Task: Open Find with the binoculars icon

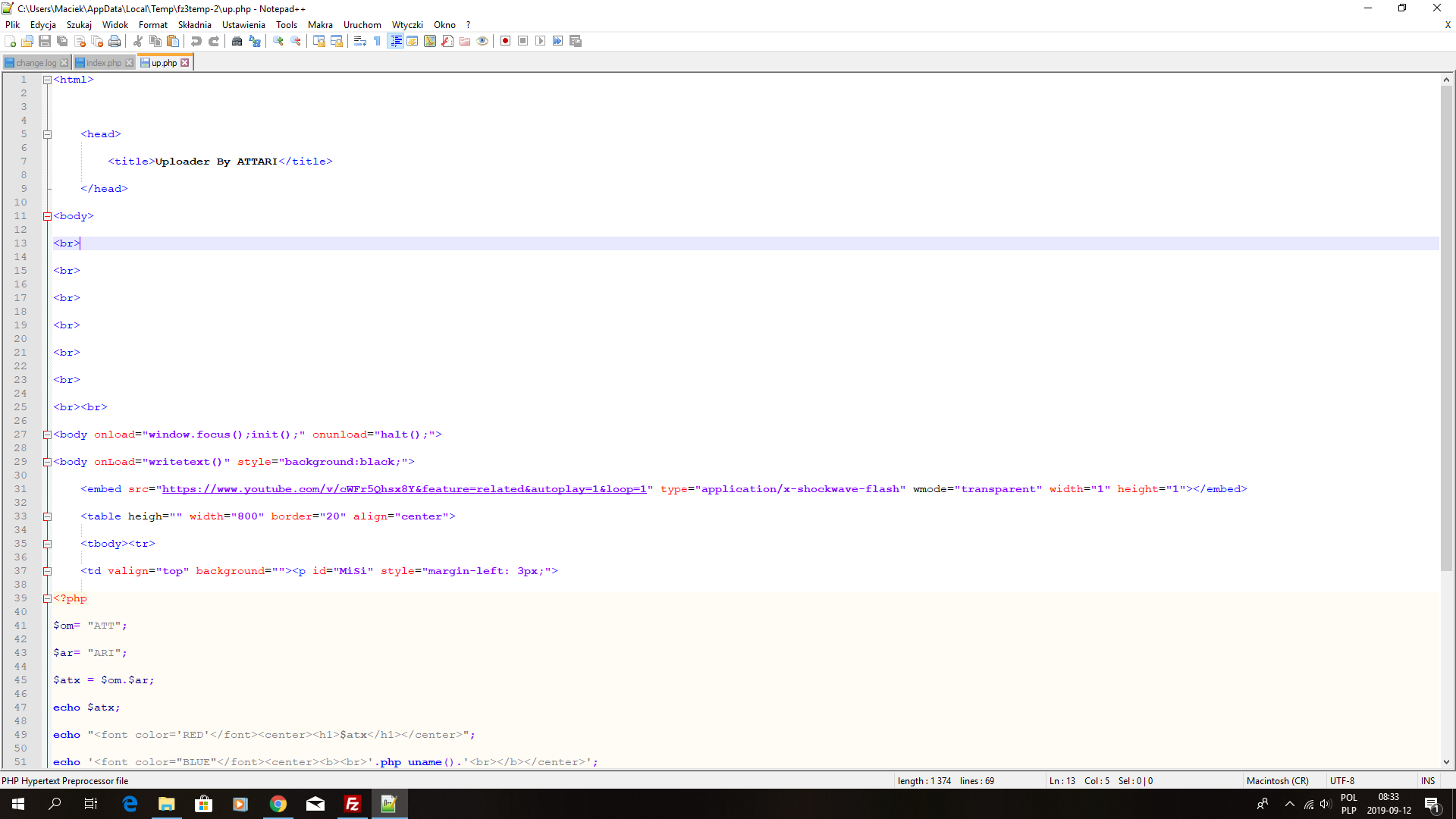Action: [x=237, y=41]
